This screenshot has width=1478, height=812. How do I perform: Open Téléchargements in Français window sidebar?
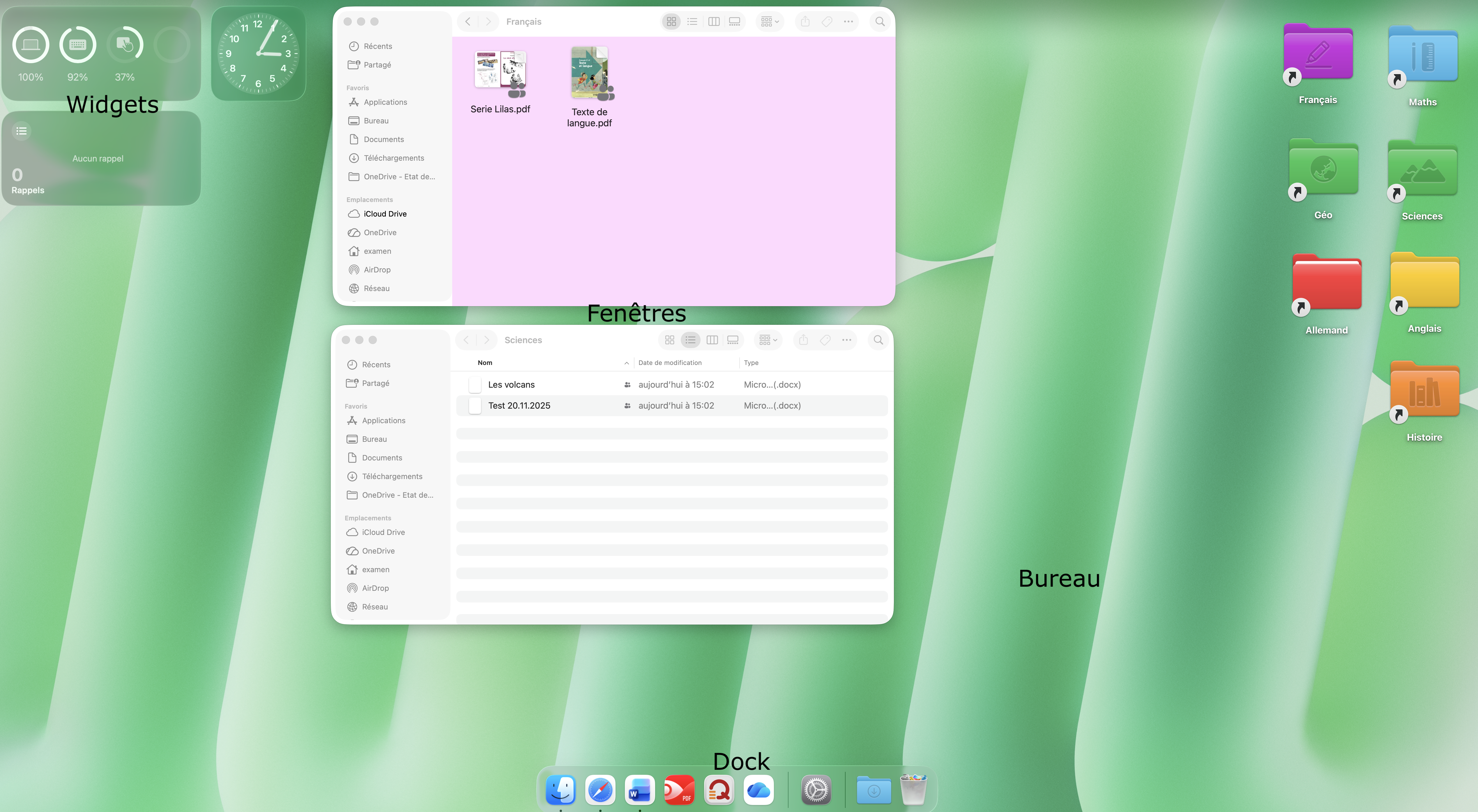[394, 158]
